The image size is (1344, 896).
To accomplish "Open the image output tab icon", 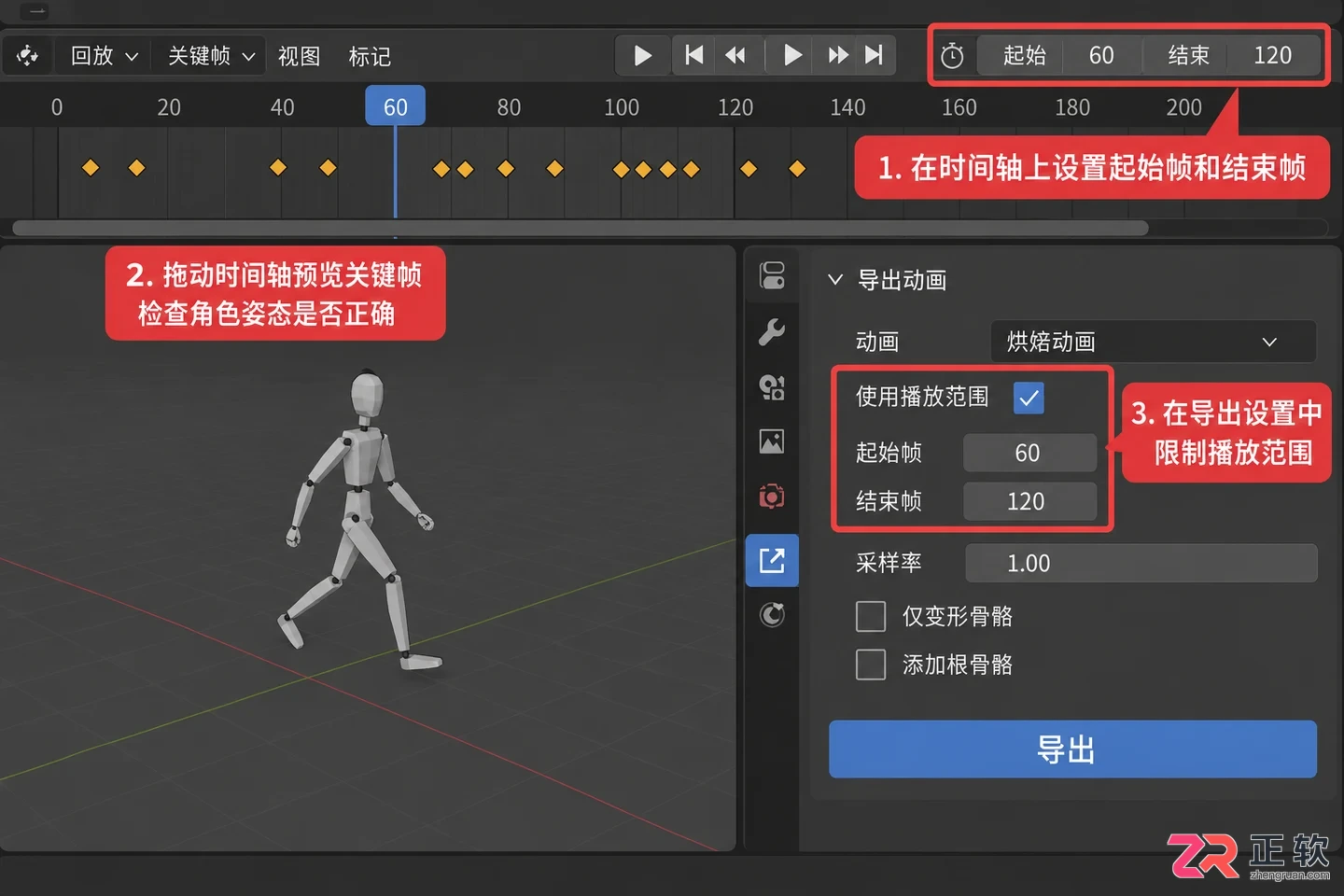I will [772, 441].
